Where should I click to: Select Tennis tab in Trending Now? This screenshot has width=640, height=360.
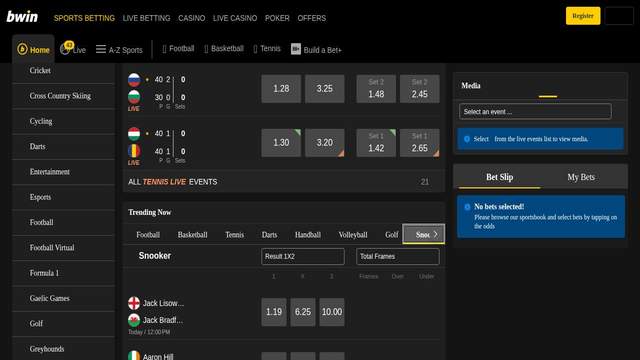[234, 235]
